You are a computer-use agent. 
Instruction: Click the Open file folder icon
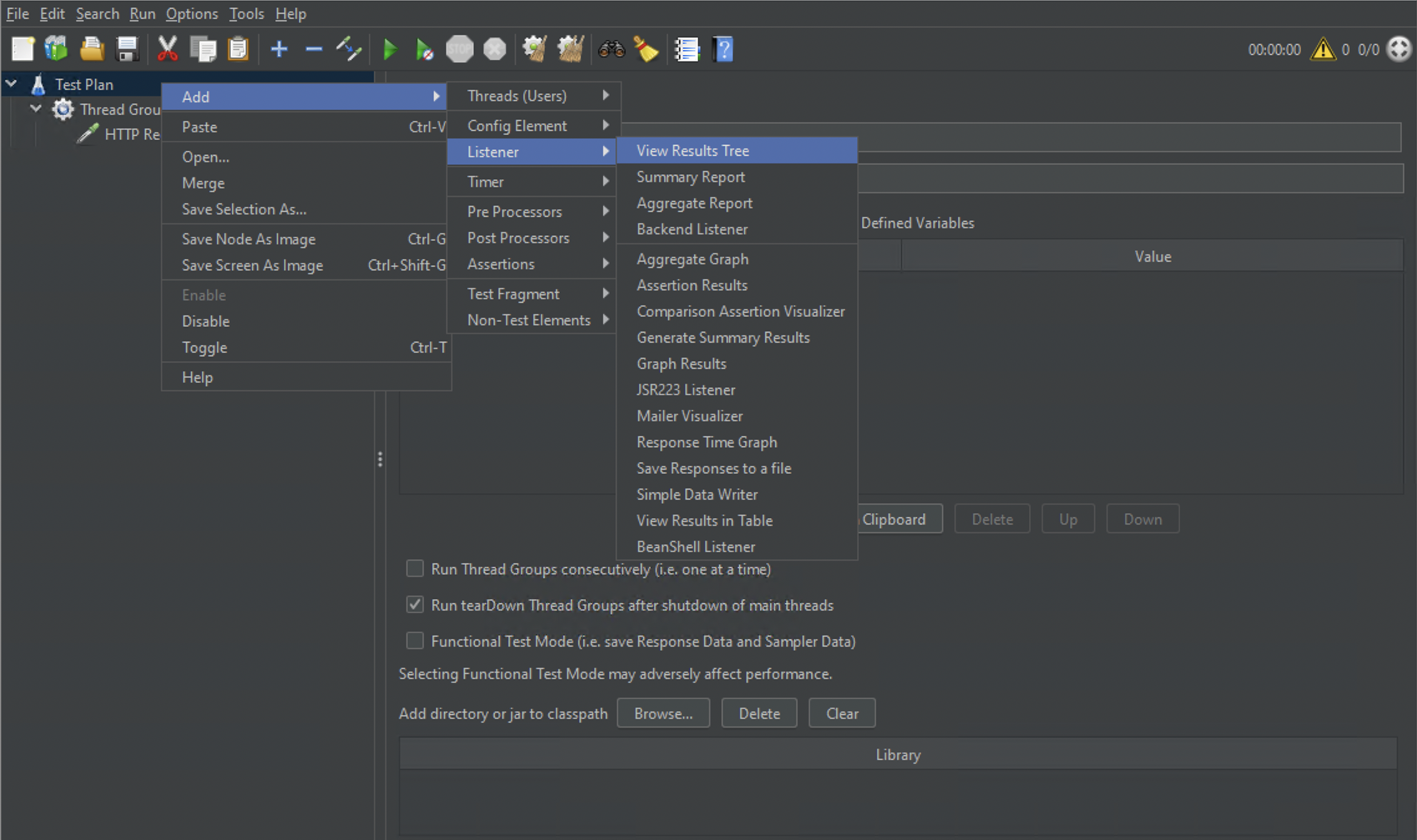92,49
